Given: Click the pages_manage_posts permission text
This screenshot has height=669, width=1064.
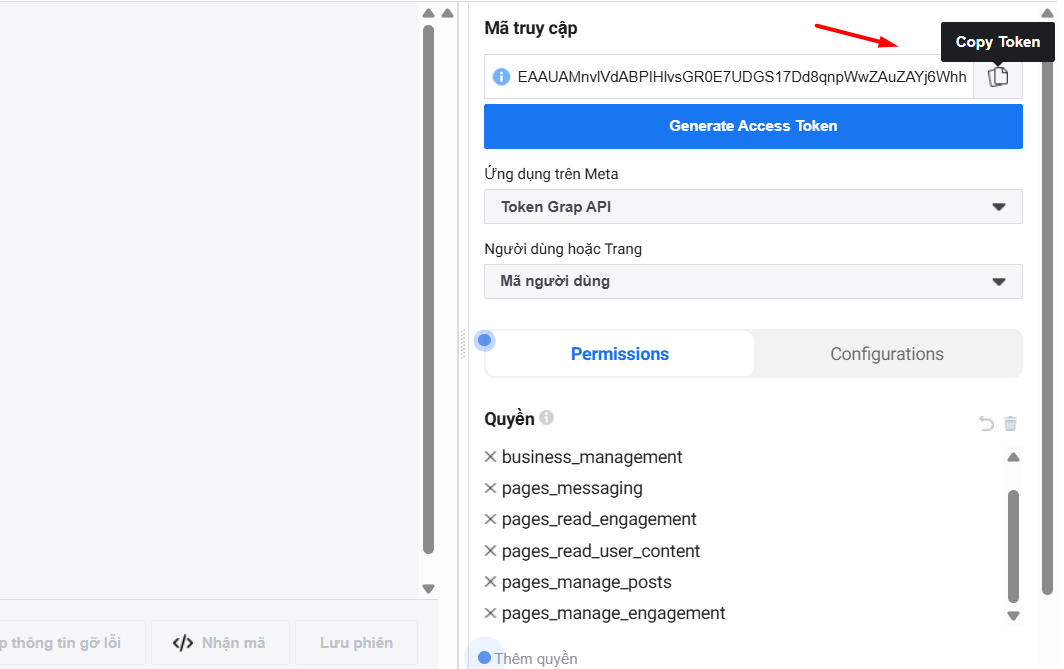Looking at the screenshot, I should coord(586,582).
